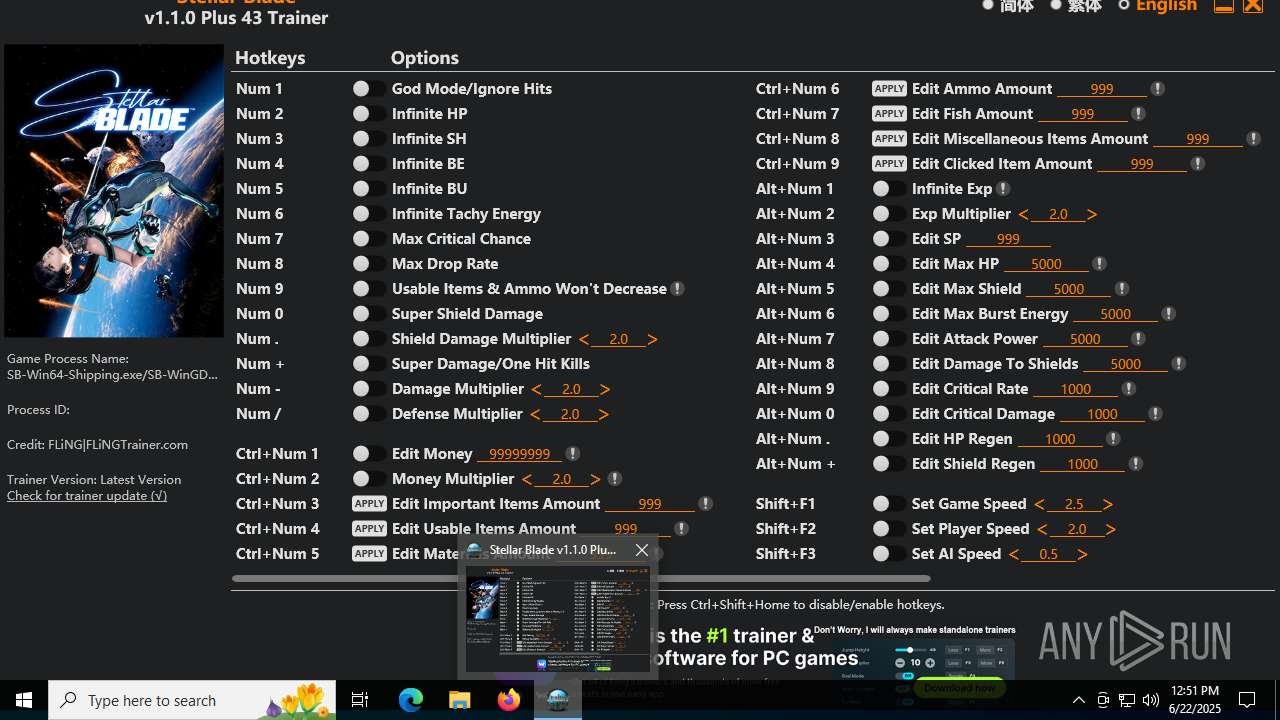The image size is (1280, 720).
Task: Click the Edit SP value field
Action: [1008, 239]
